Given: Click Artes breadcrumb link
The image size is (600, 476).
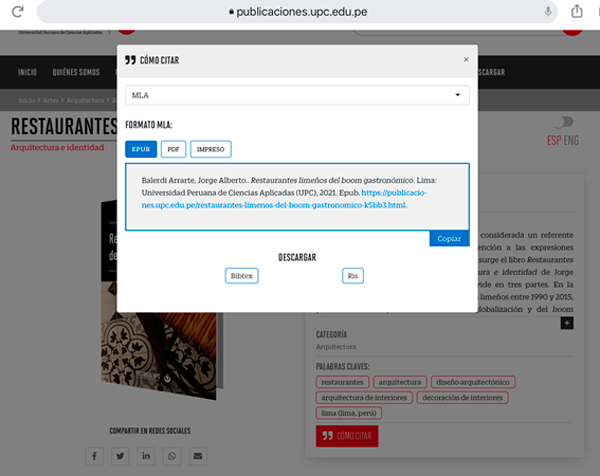Looking at the screenshot, I should 51,100.
